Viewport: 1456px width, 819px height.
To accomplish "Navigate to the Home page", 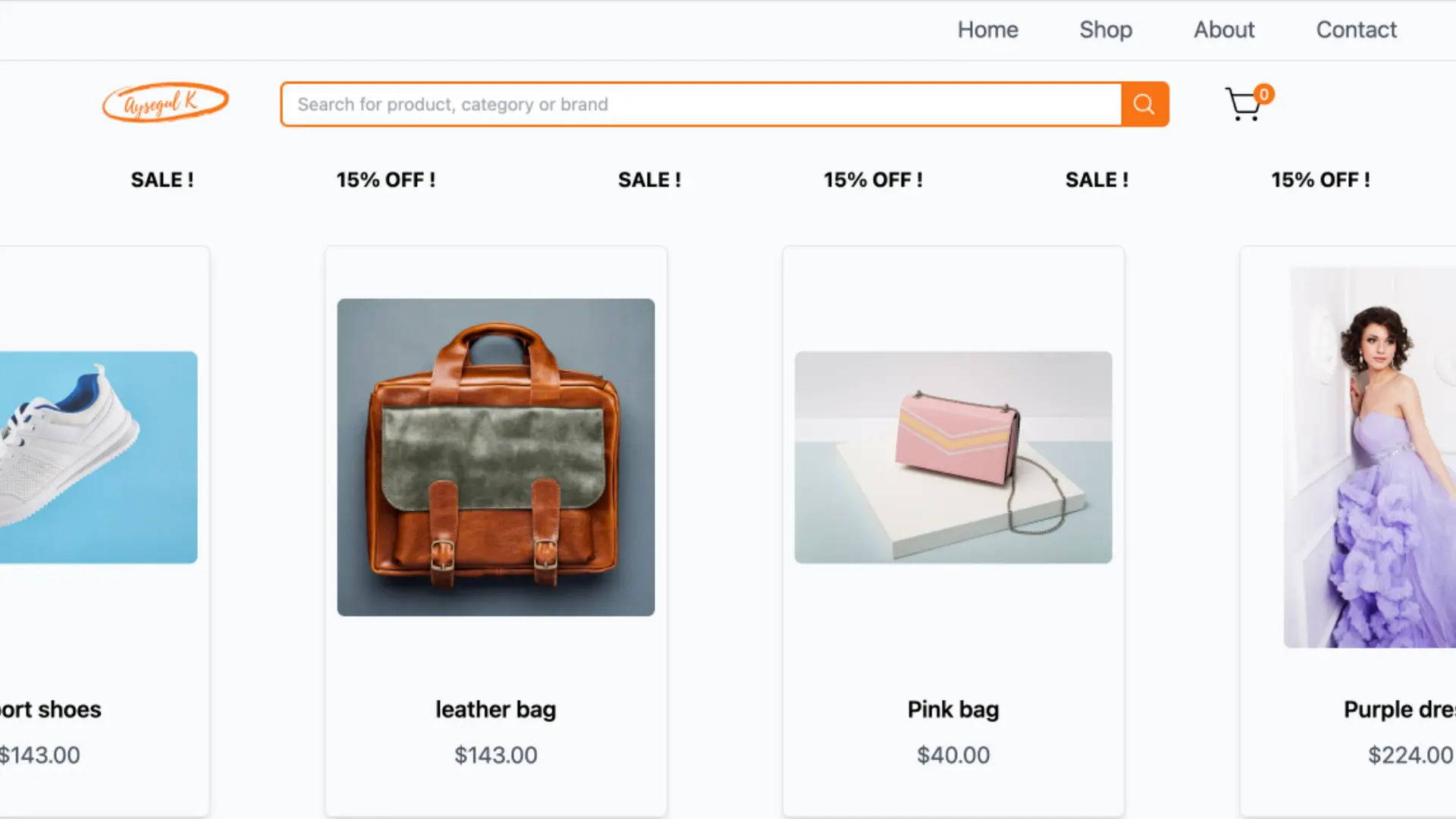I will click(x=987, y=30).
